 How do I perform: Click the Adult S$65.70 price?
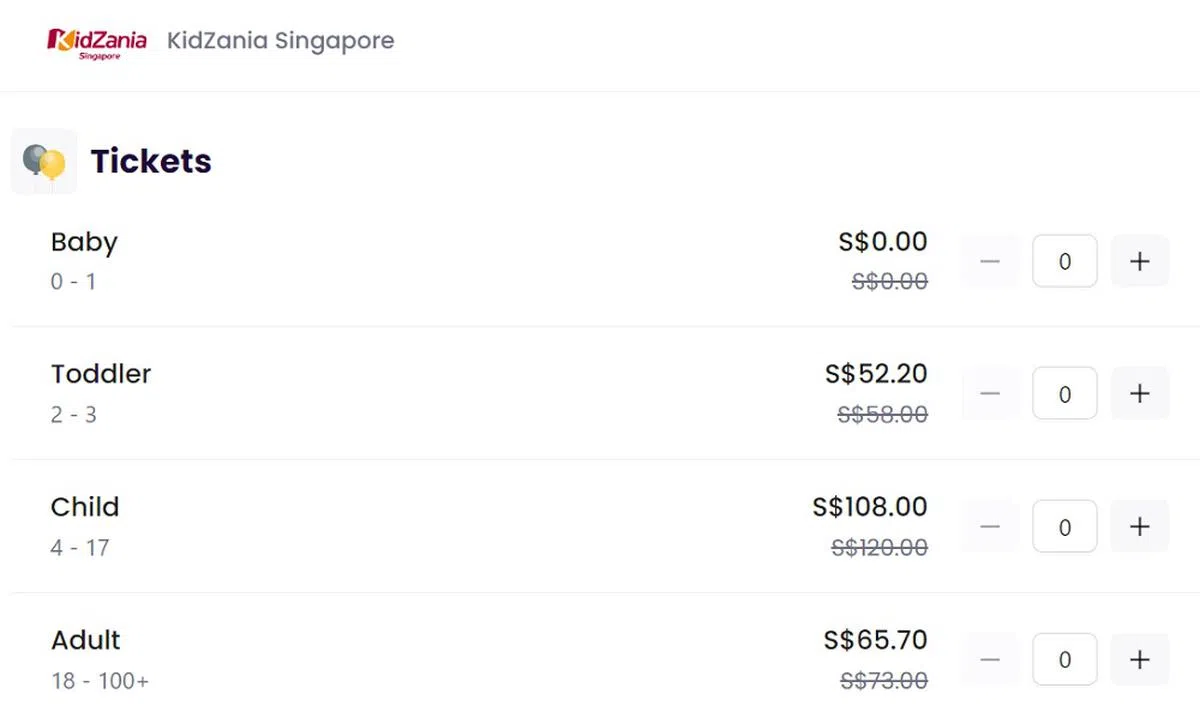tap(875, 640)
